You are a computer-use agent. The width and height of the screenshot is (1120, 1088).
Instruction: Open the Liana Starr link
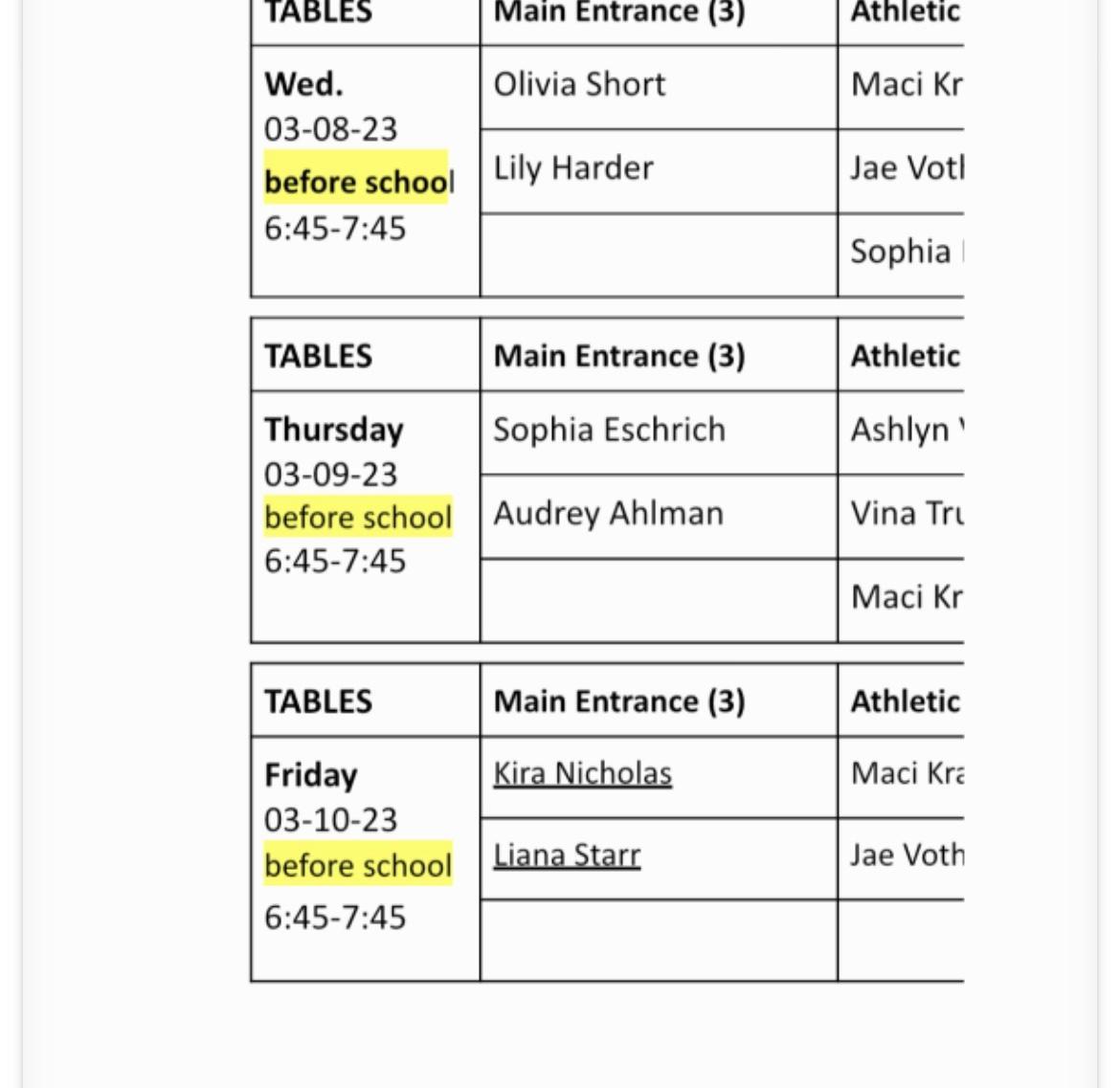click(x=567, y=855)
